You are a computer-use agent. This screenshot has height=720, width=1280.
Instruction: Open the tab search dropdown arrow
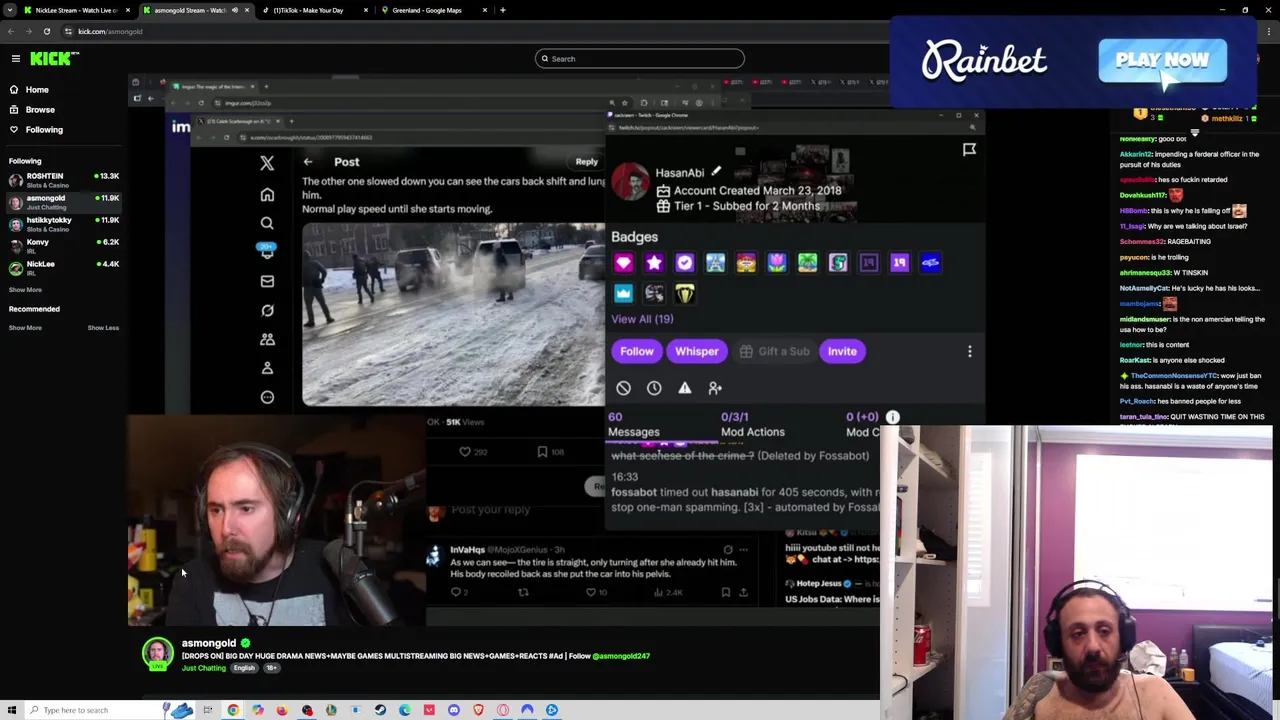10,10
